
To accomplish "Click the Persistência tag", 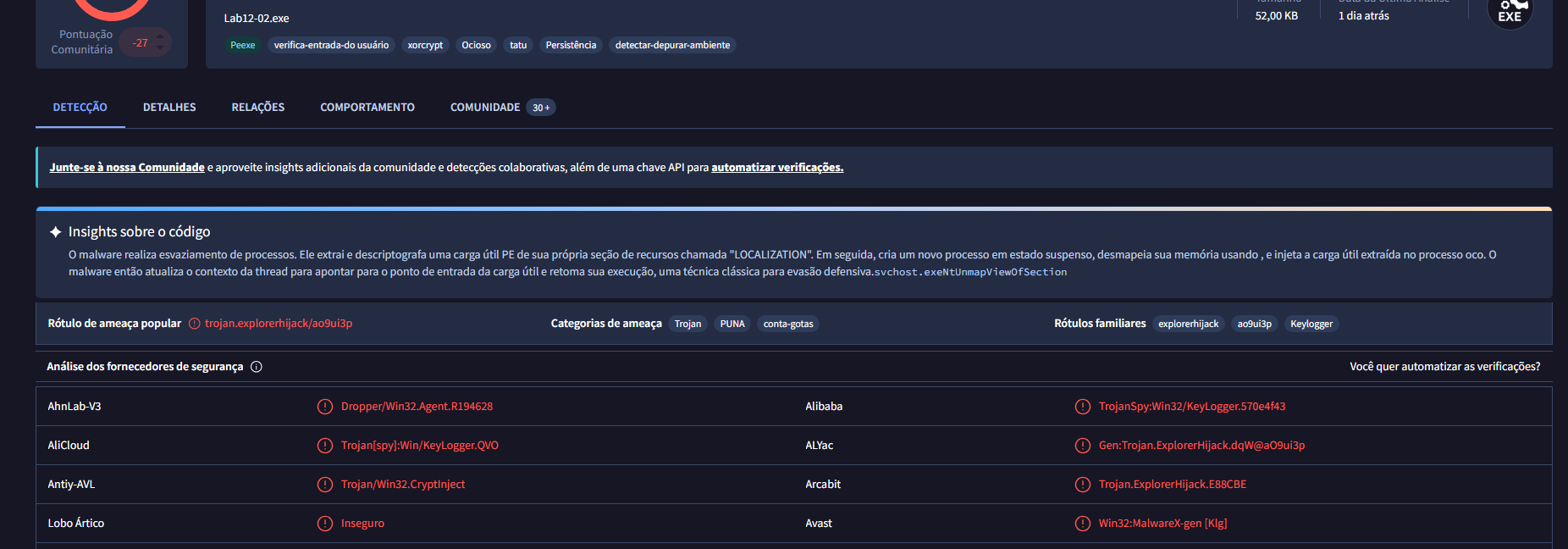I will pyautogui.click(x=571, y=45).
